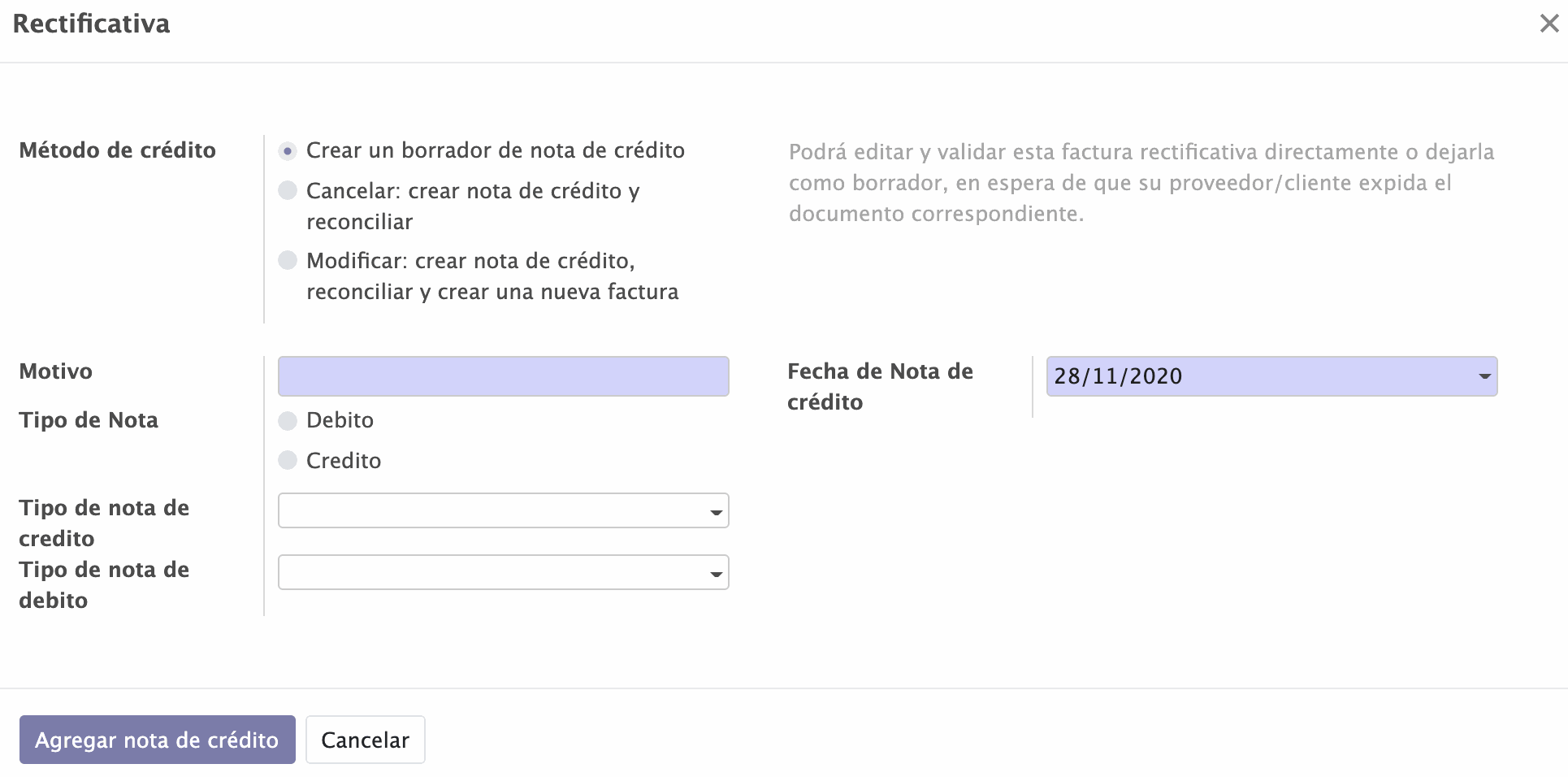This screenshot has width=1568, height=777.
Task: Select the Debito note type
Action: click(288, 420)
